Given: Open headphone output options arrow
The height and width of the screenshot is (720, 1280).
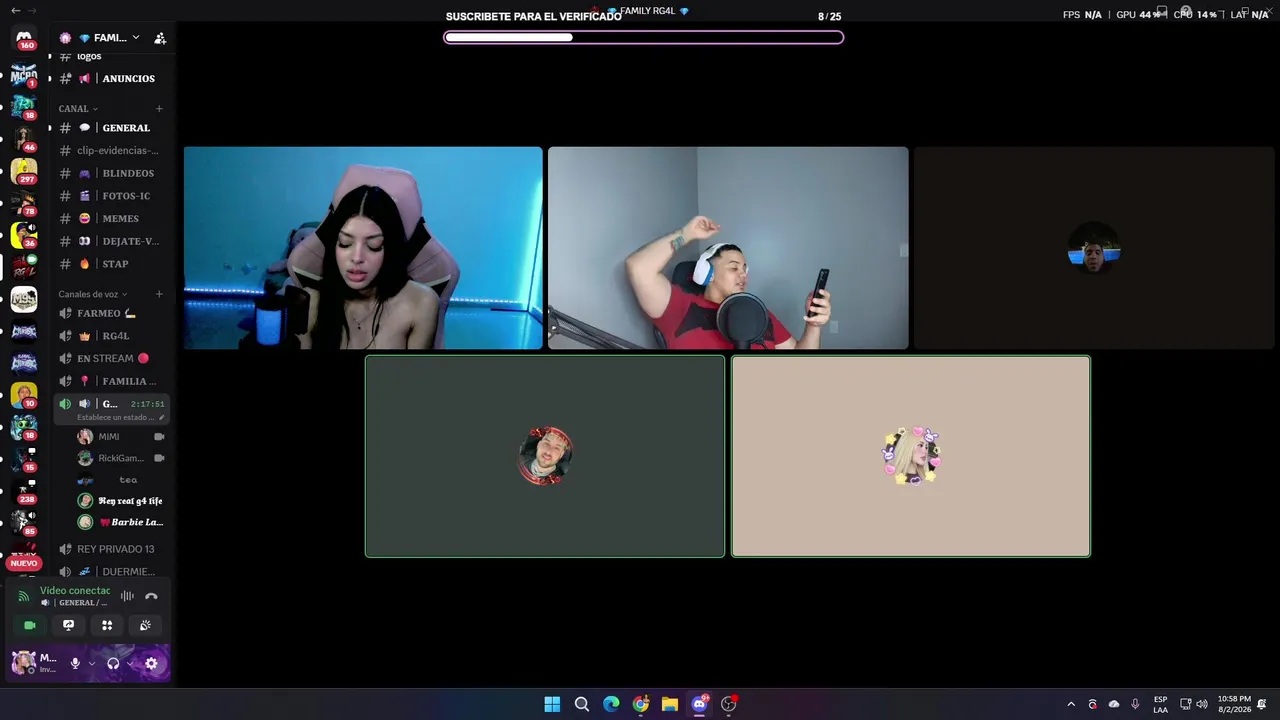Looking at the screenshot, I should 130,663.
